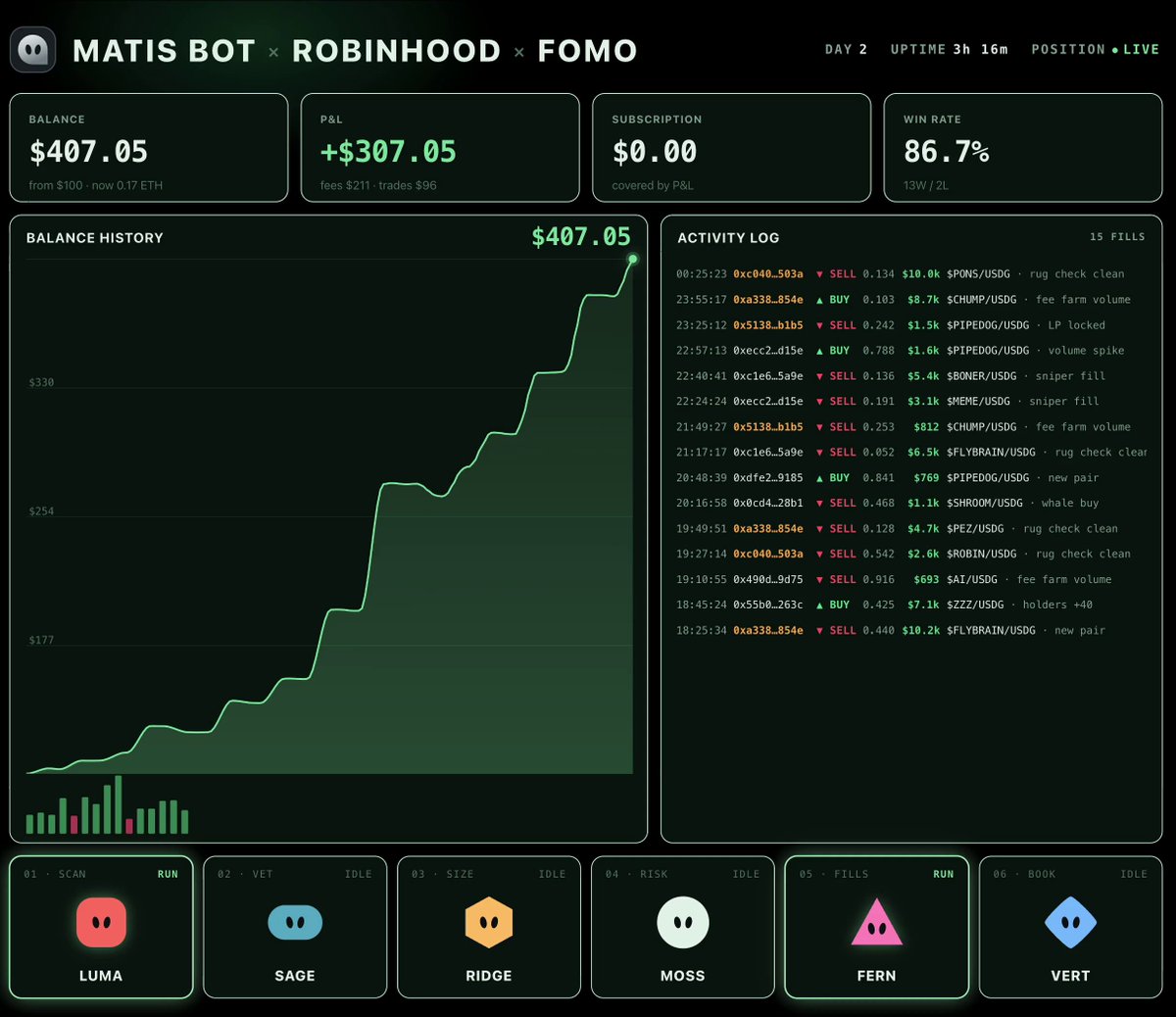Screen dimensions: 1176x1017
Task: Click the 'from $100 · now 0.17 ETH' text
Action: coord(96,185)
